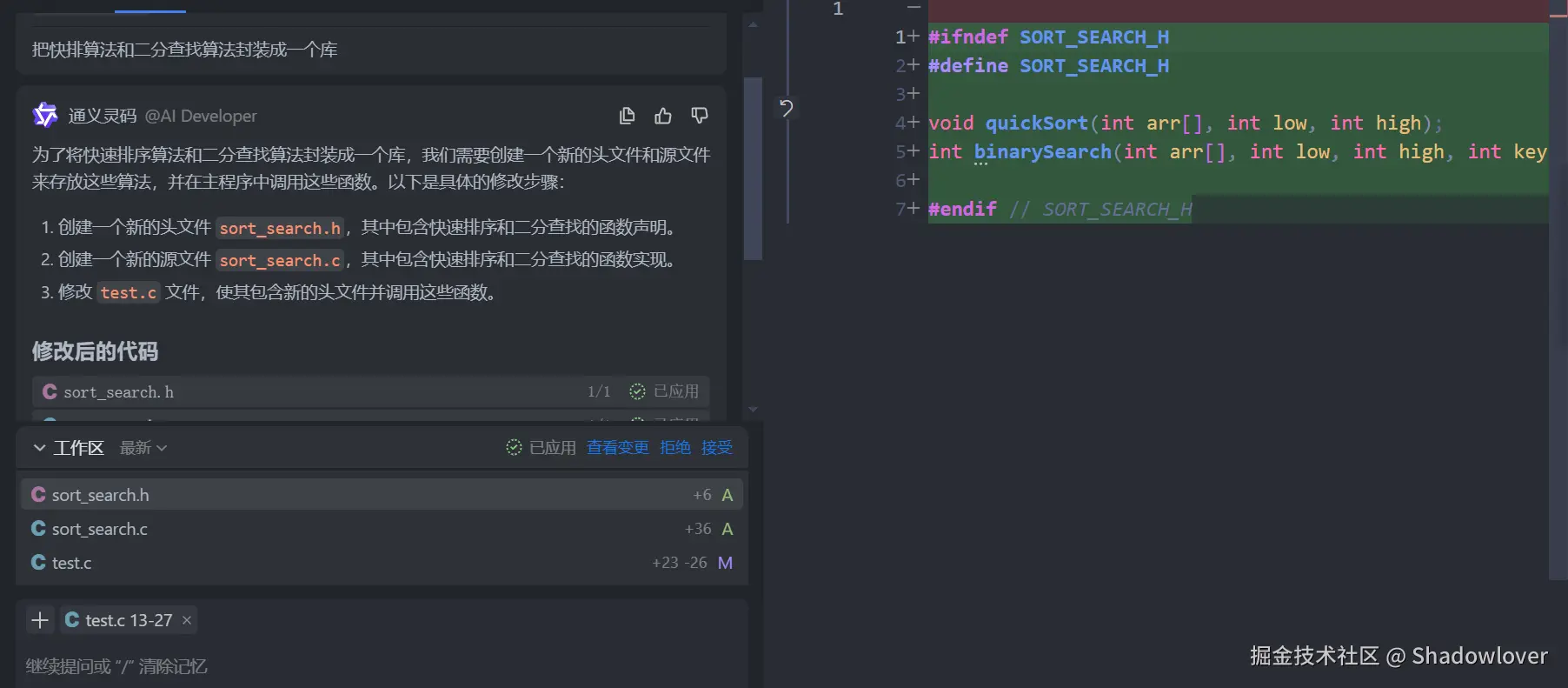Viewport: 1568px width, 688px height.
Task: Click the revert arrow beside the diff
Action: click(786, 108)
